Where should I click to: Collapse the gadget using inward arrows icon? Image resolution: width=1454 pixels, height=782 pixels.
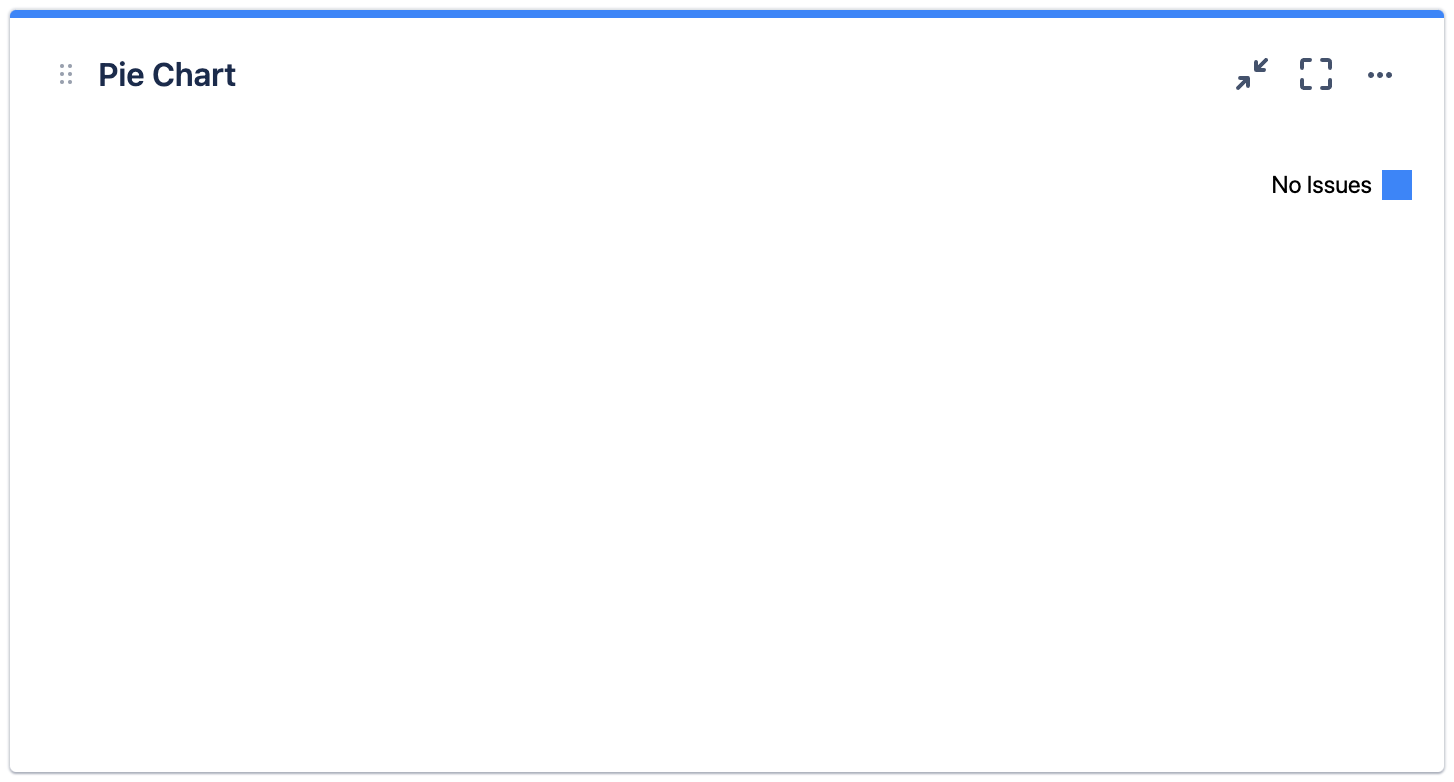coord(1251,75)
